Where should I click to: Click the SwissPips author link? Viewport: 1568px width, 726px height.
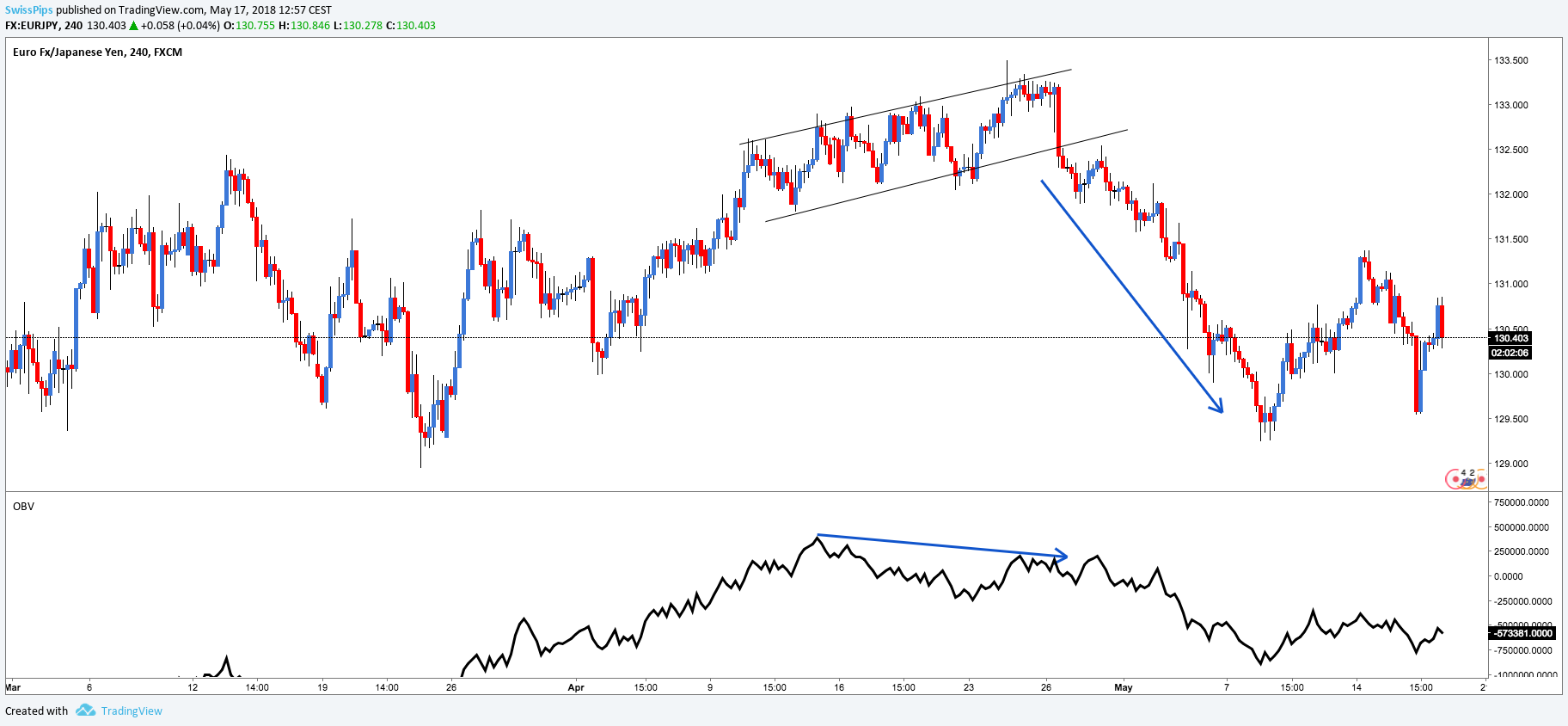point(28,10)
